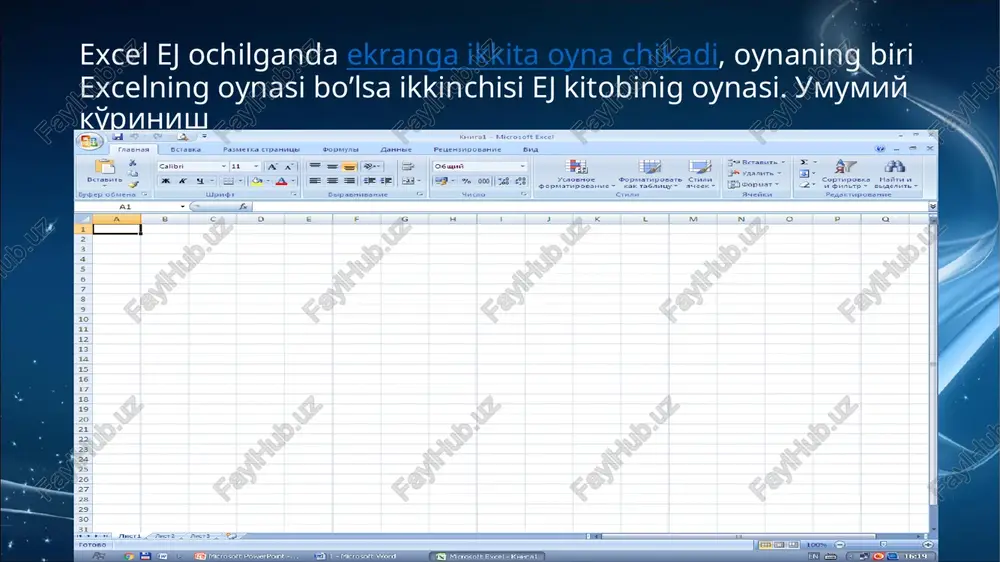Open Условное форматирование conditional formatting
The width and height of the screenshot is (1000, 562).
(576, 174)
